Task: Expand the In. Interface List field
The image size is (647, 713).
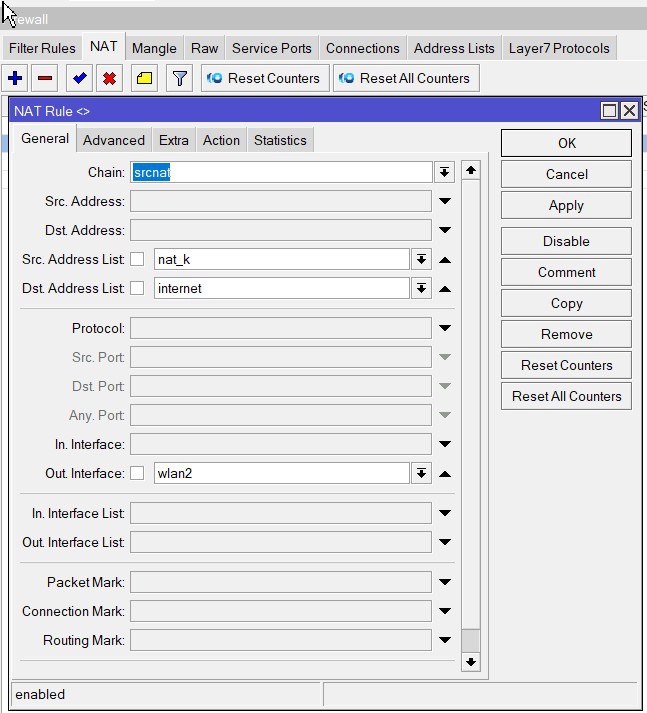Action: coord(445,513)
